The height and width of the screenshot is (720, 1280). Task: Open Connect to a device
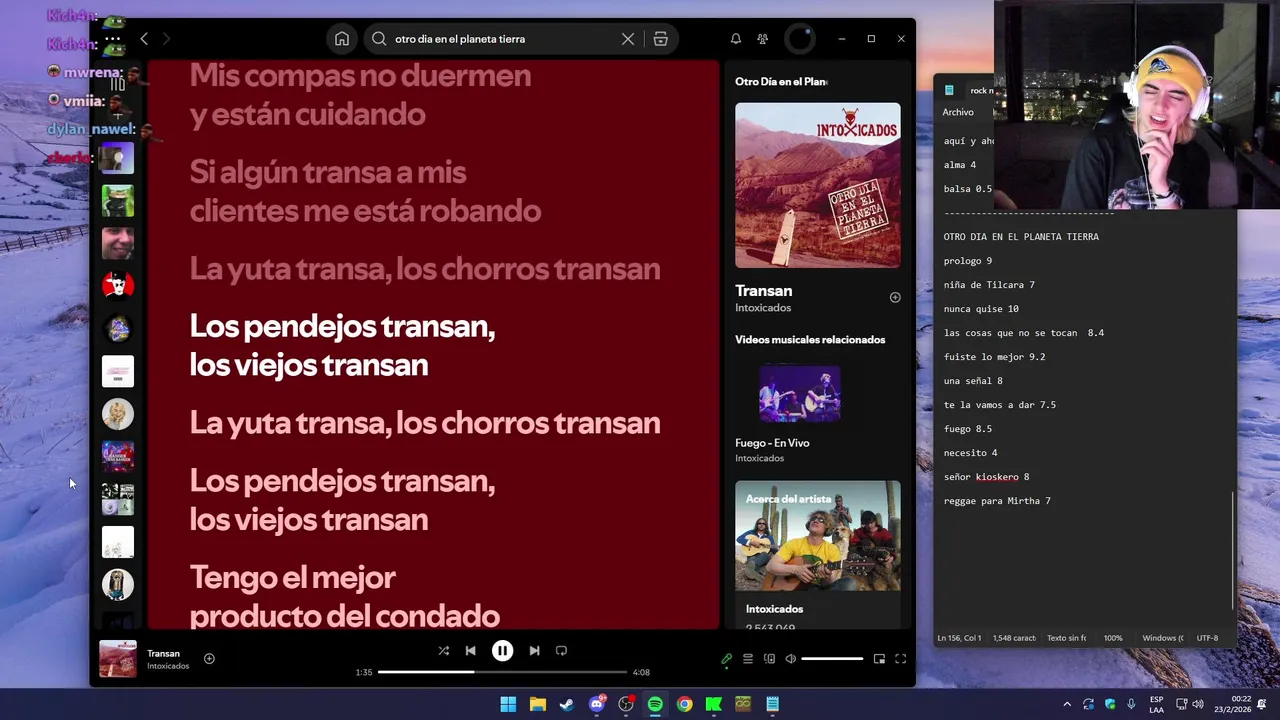[x=769, y=659]
